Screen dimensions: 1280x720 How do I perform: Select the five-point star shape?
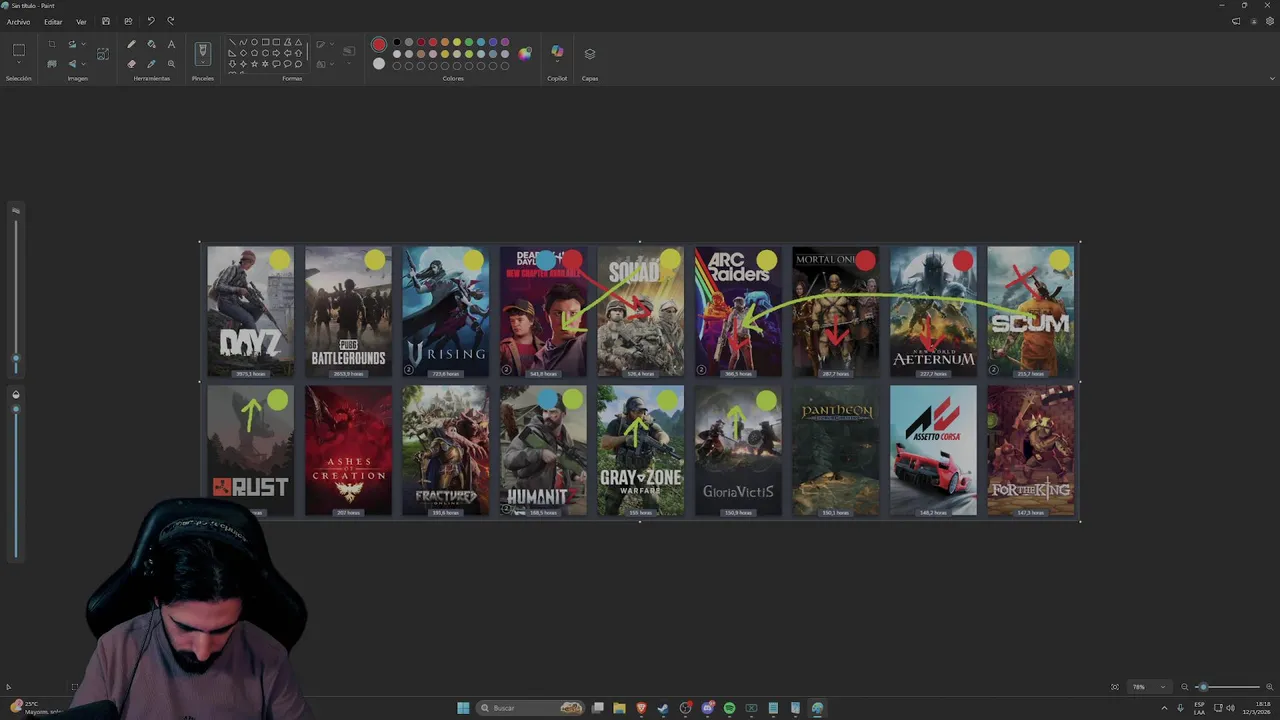click(254, 64)
